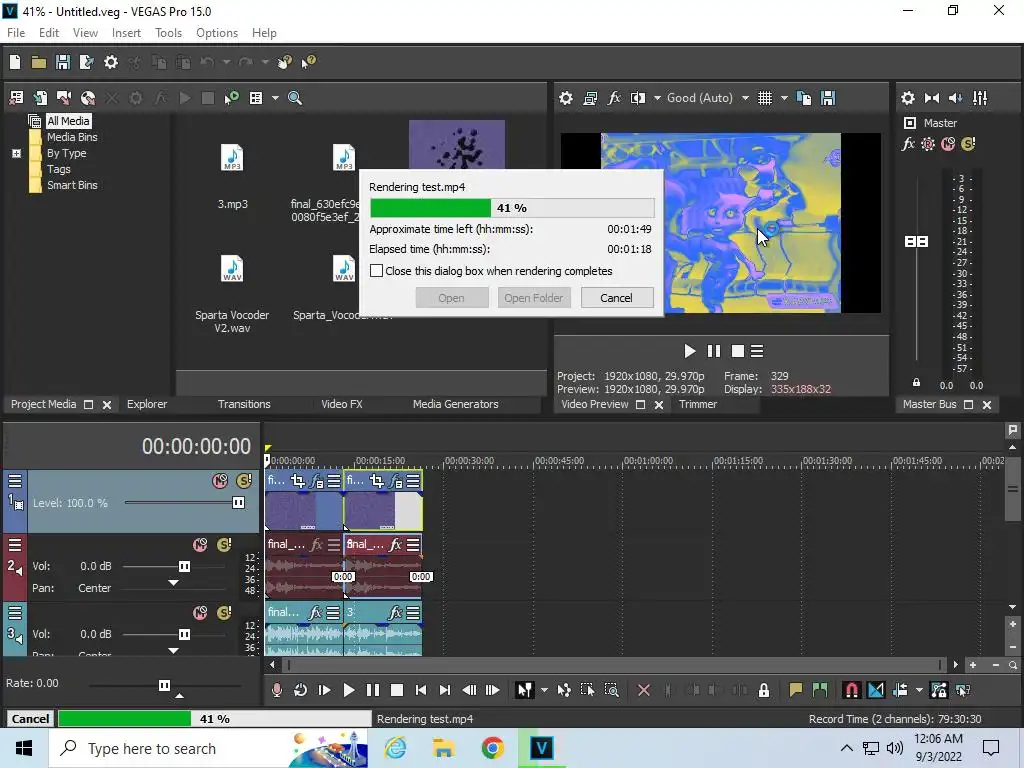The width and height of the screenshot is (1024, 768).
Task: Click Cancel button in the bottom status bar
Action: [x=30, y=719]
